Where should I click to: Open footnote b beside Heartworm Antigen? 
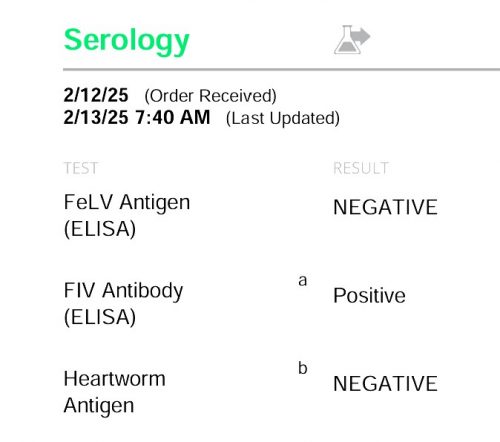point(303,368)
